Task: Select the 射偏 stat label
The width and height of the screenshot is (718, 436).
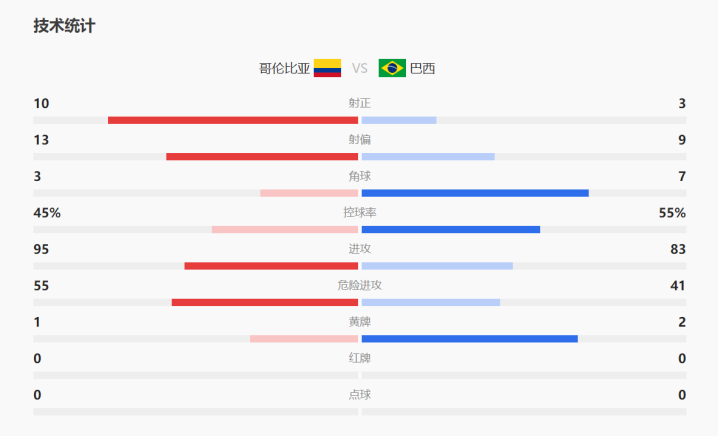Action: (360, 140)
